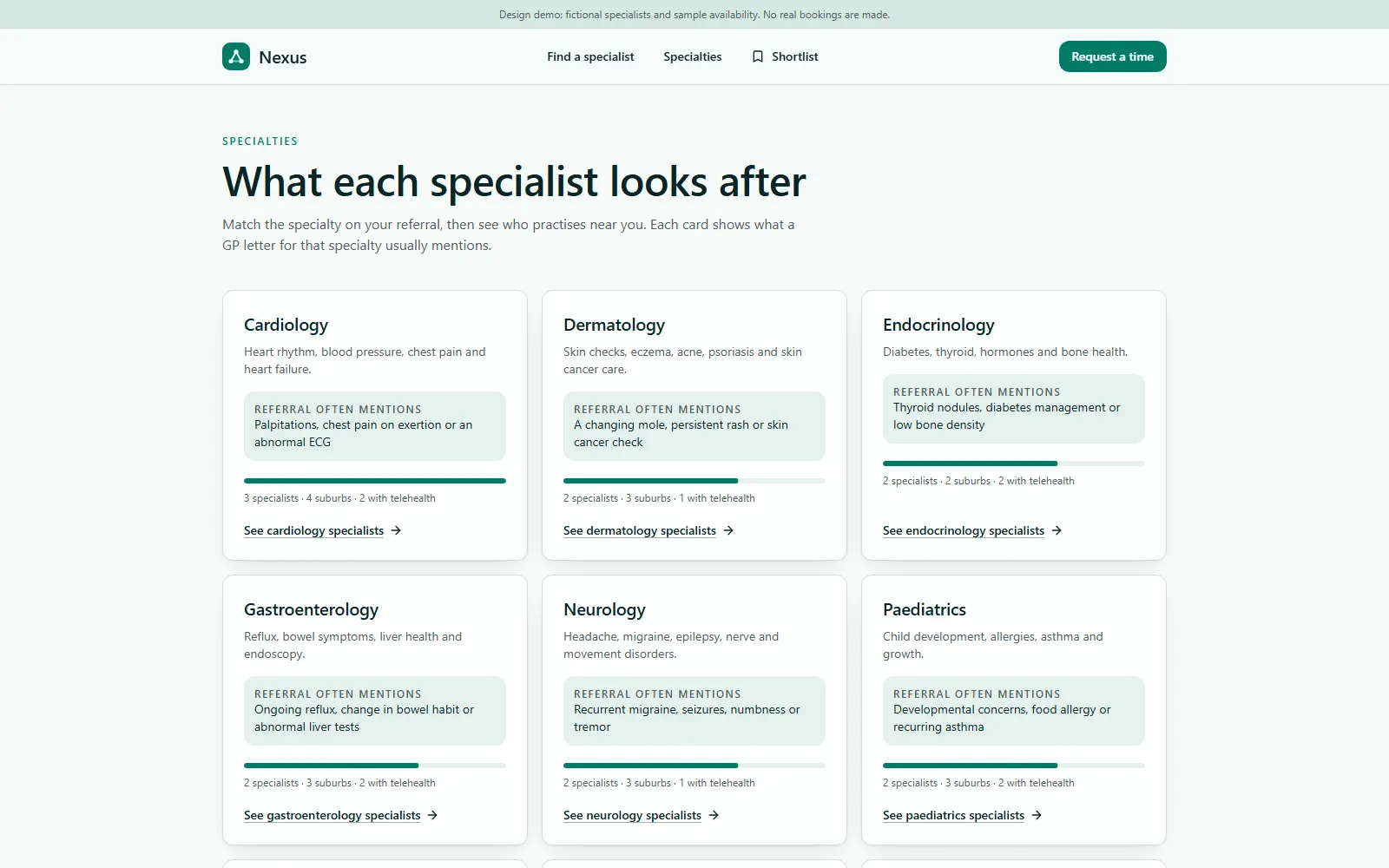
Task: Click text '3 specialists · 4 suburbs · 2 with telehealth'
Action: click(x=339, y=498)
